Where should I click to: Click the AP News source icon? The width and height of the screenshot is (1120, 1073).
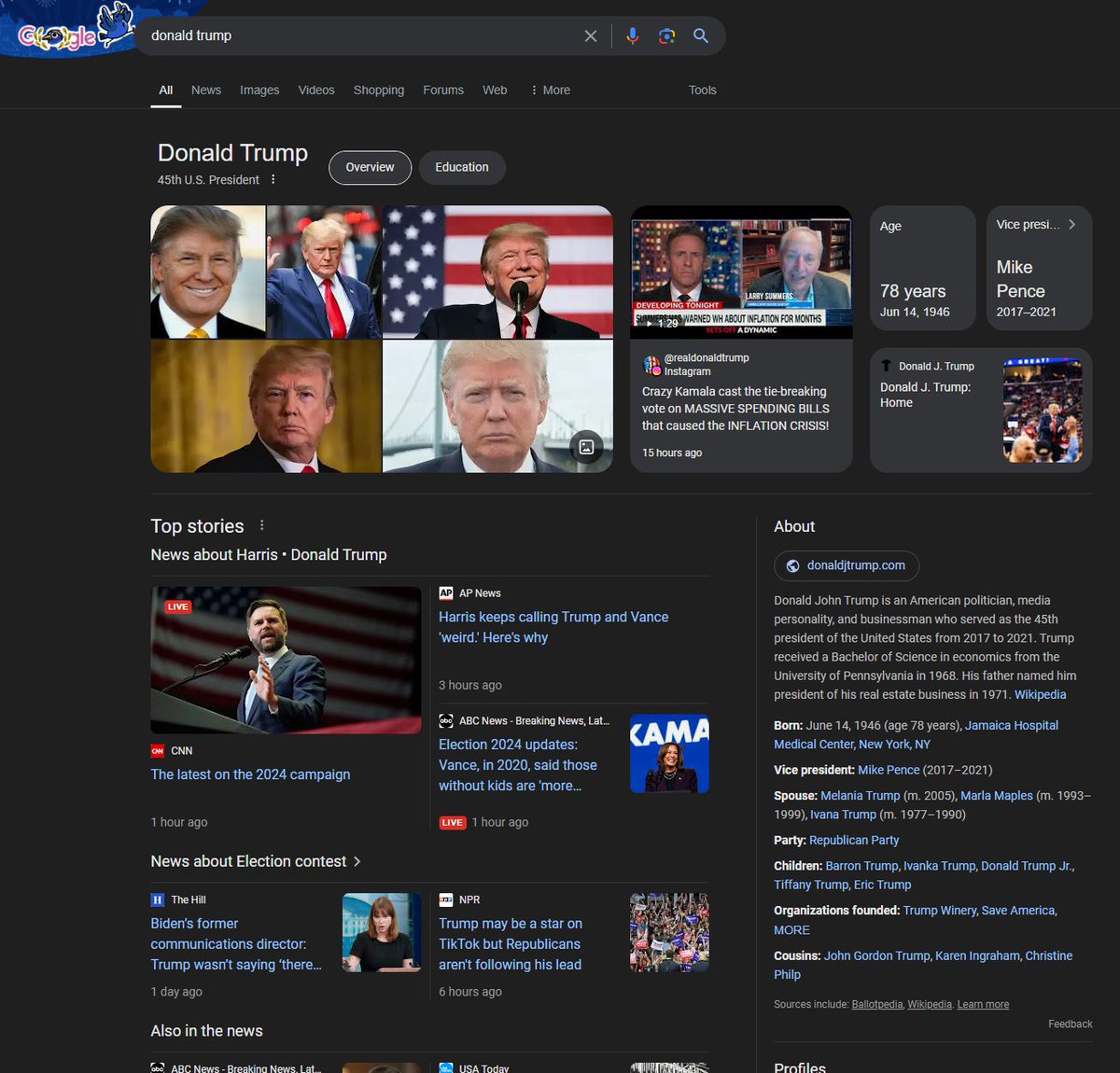pyautogui.click(x=446, y=592)
